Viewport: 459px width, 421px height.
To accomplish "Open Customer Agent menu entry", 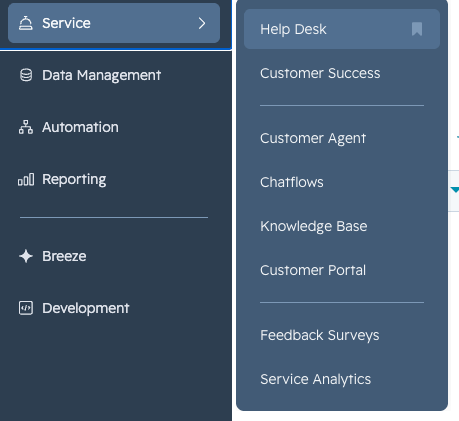I will (x=313, y=138).
